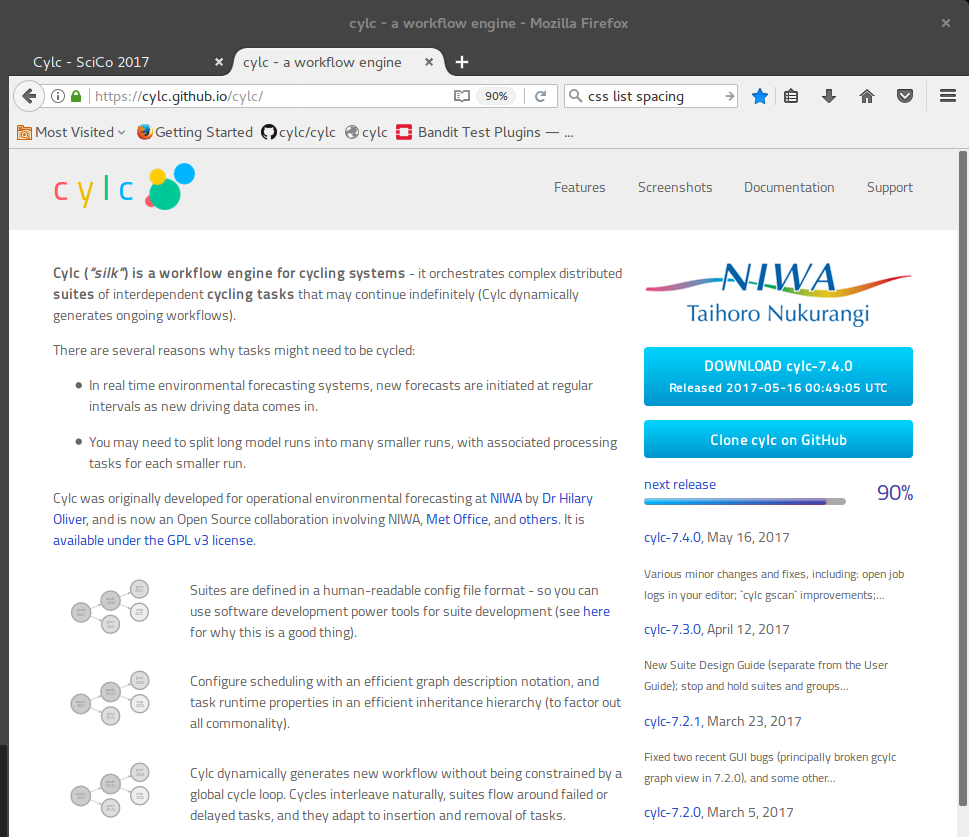Viewport: 969px width, 837px height.
Task: Click the next release progress bar
Action: pos(745,502)
